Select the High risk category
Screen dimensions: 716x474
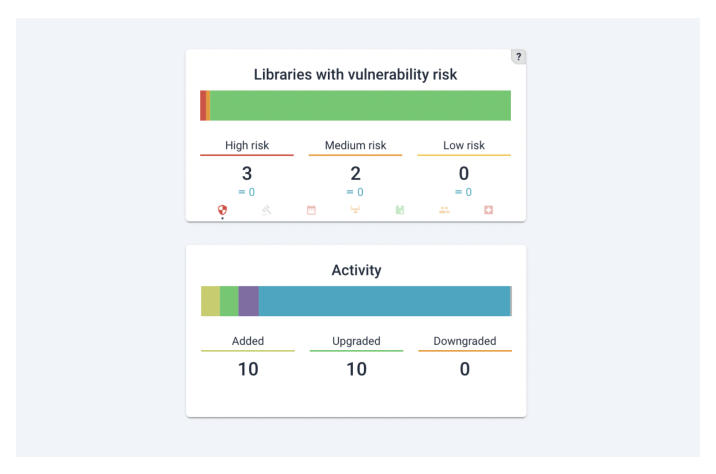pos(247,145)
